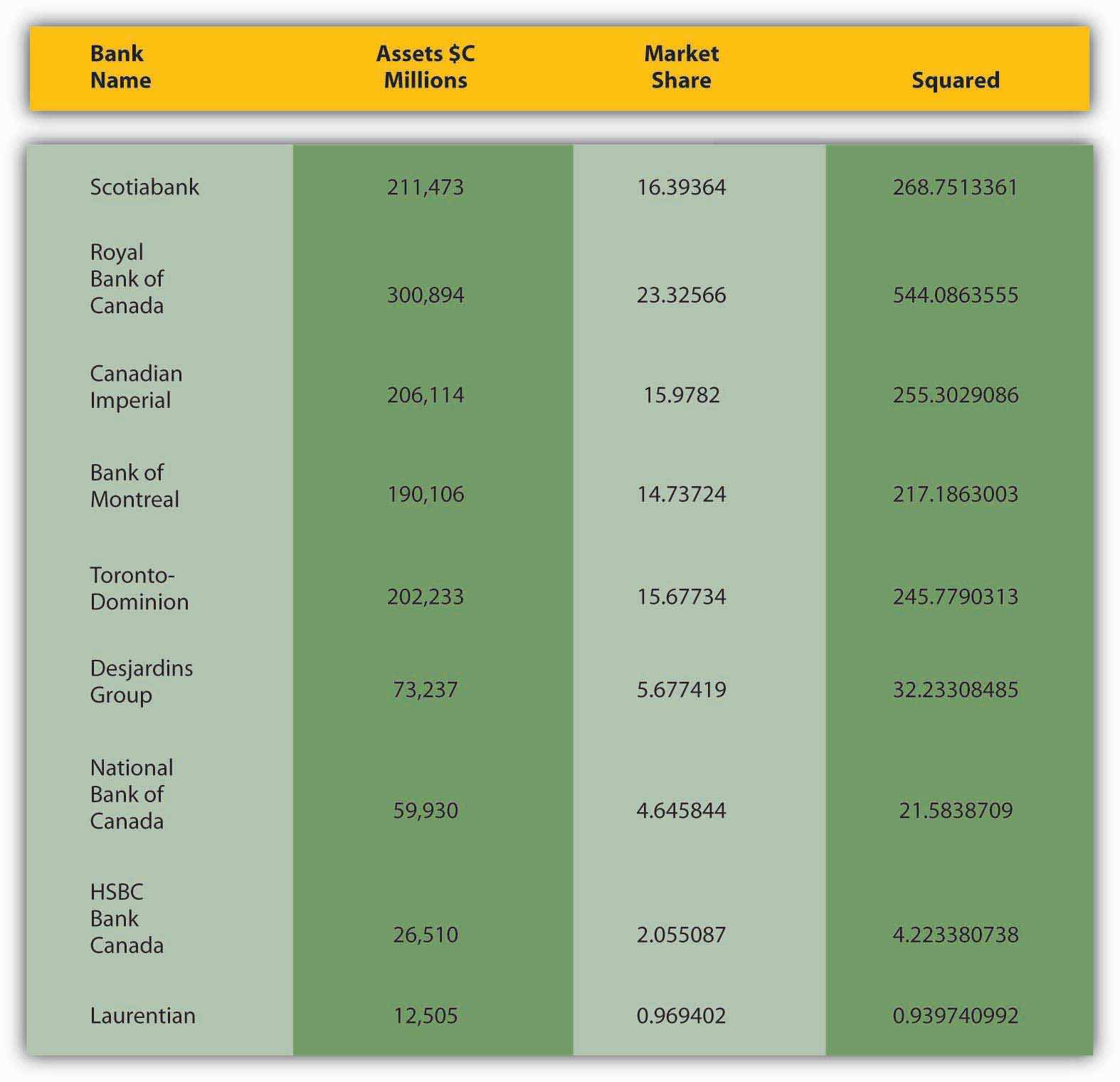The height and width of the screenshot is (1082, 1120).
Task: Select the Toronto-Dominion bank name
Action: click(x=139, y=589)
